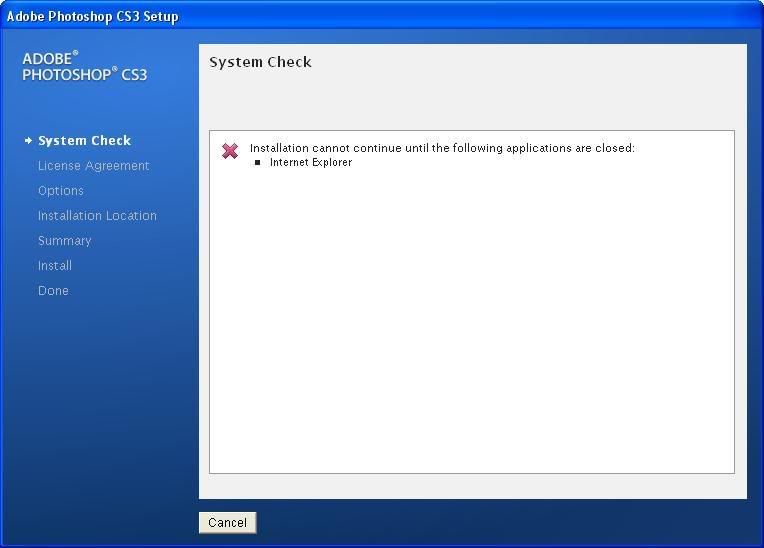Image resolution: width=764 pixels, height=548 pixels.
Task: Click the Adobe Photoshop CS3 logo text
Action: point(85,66)
